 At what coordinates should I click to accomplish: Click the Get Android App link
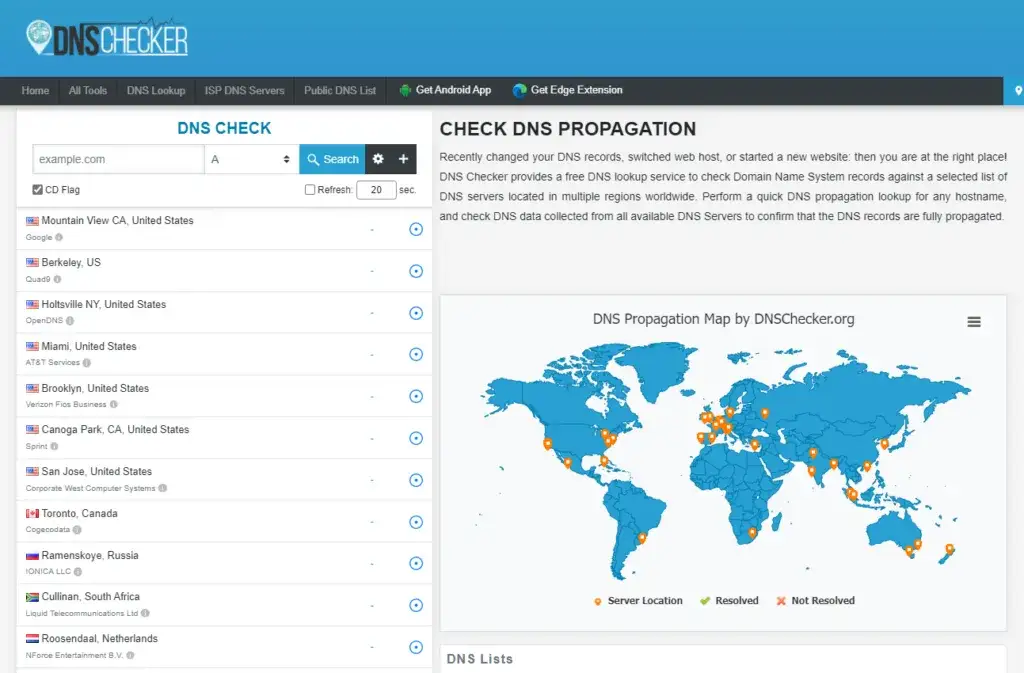pyautogui.click(x=445, y=90)
